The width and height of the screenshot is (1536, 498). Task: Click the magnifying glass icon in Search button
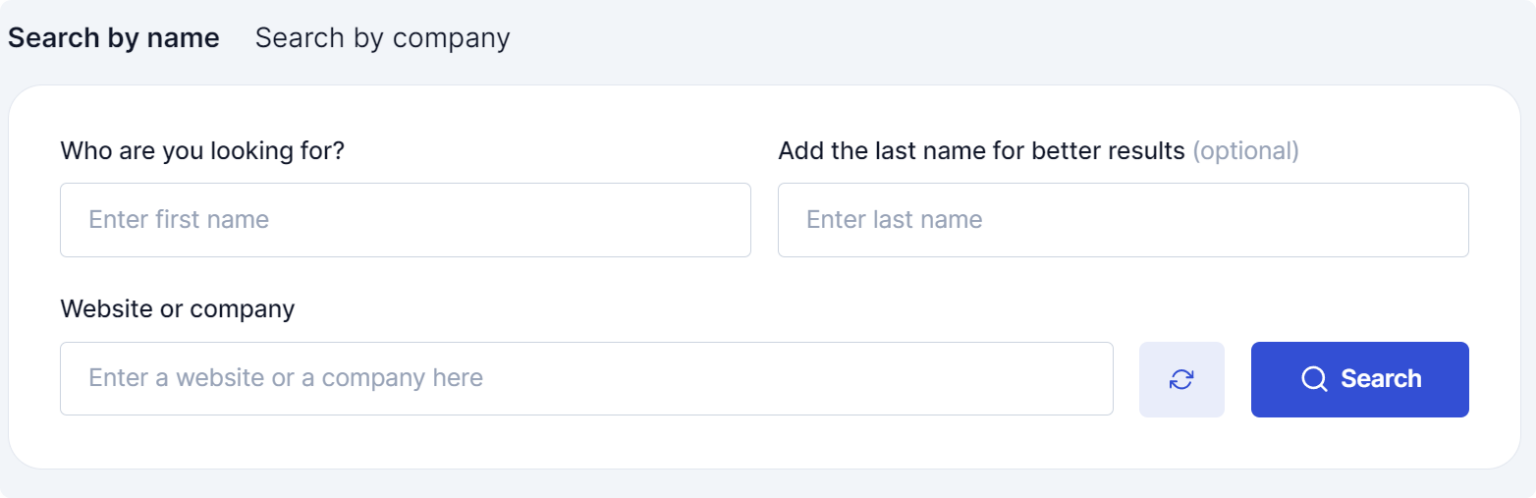1314,379
